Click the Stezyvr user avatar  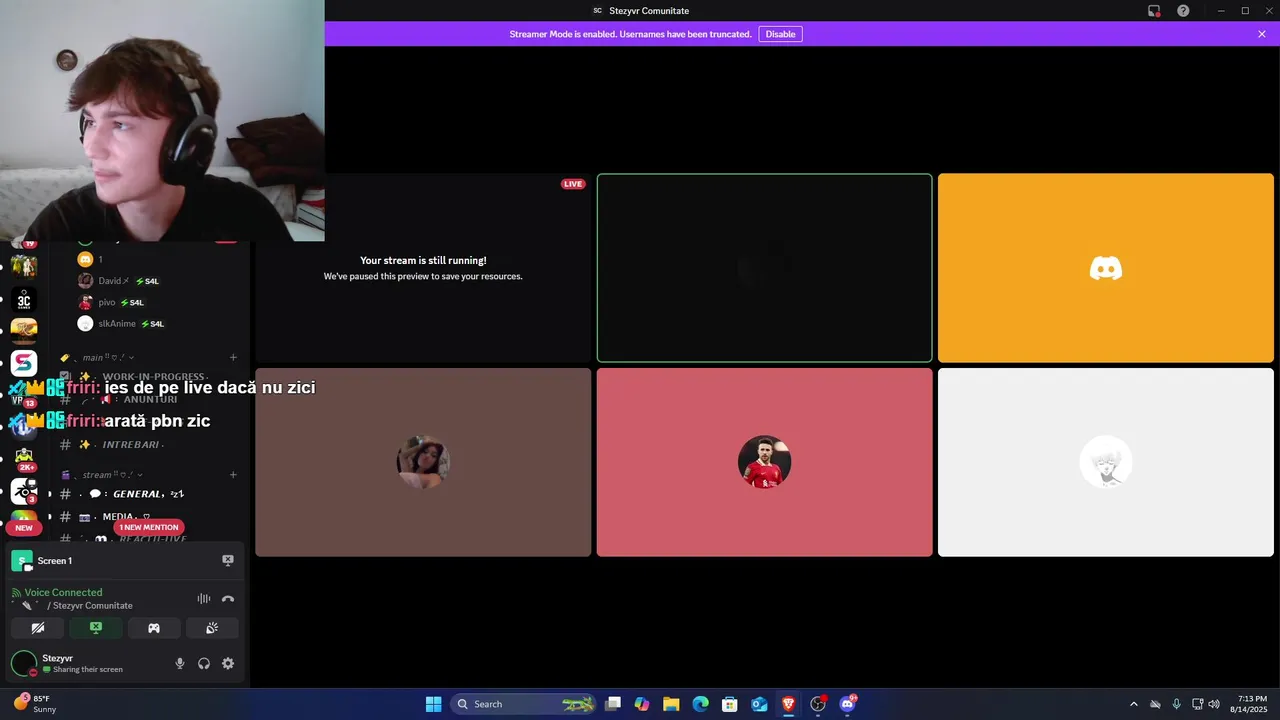pyautogui.click(x=24, y=663)
